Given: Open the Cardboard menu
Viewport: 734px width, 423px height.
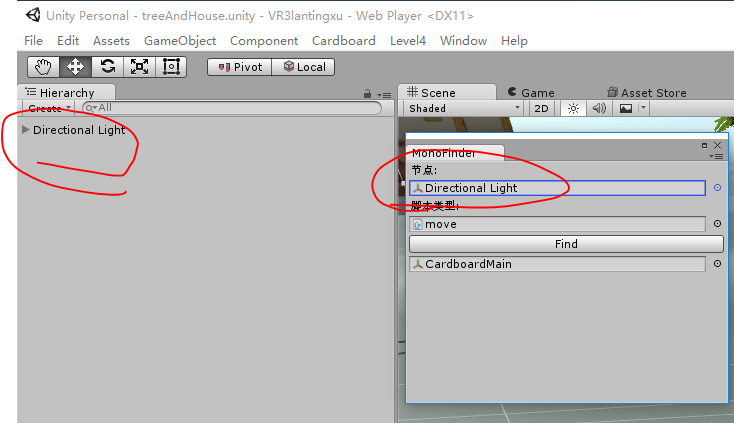Looking at the screenshot, I should pyautogui.click(x=344, y=41).
